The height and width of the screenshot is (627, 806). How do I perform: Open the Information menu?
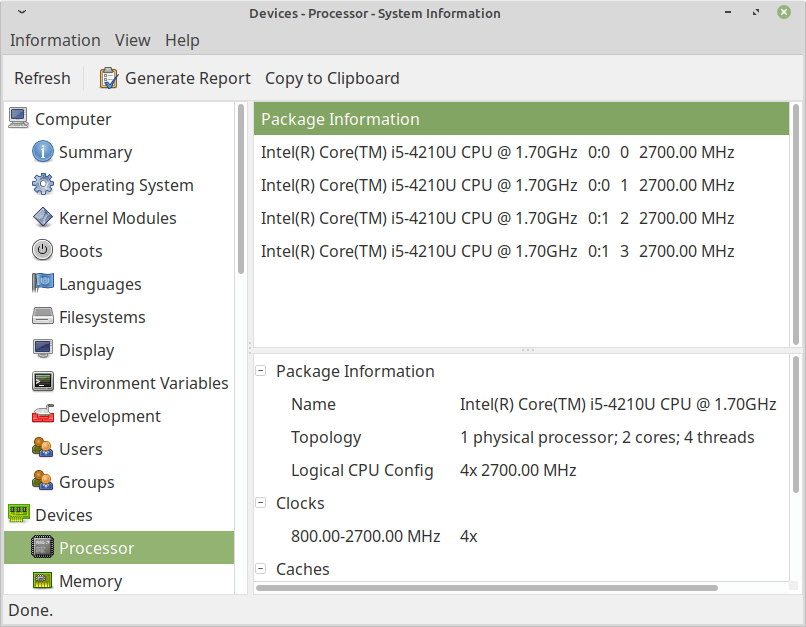[55, 40]
